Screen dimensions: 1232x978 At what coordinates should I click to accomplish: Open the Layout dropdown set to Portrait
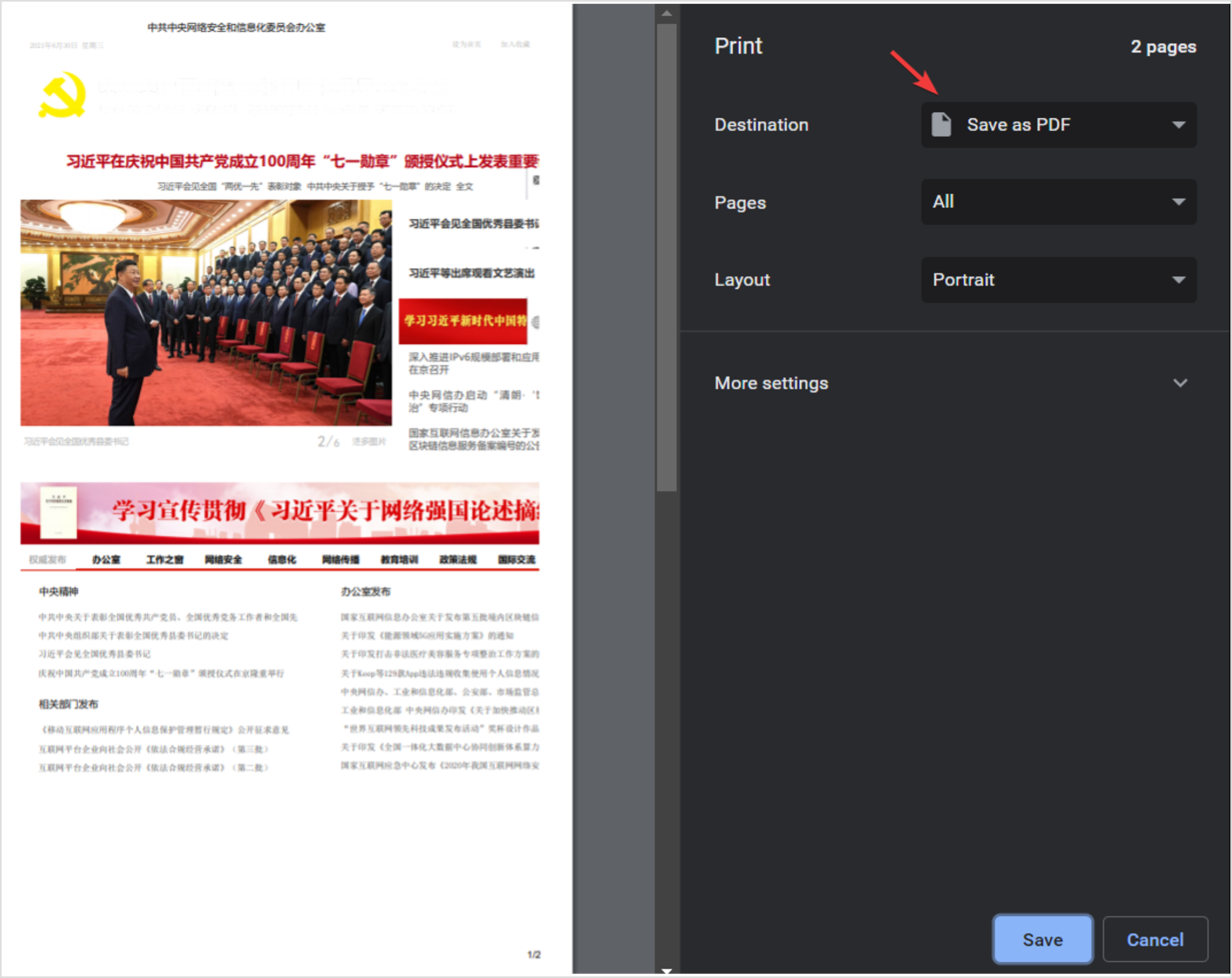pyautogui.click(x=1058, y=280)
